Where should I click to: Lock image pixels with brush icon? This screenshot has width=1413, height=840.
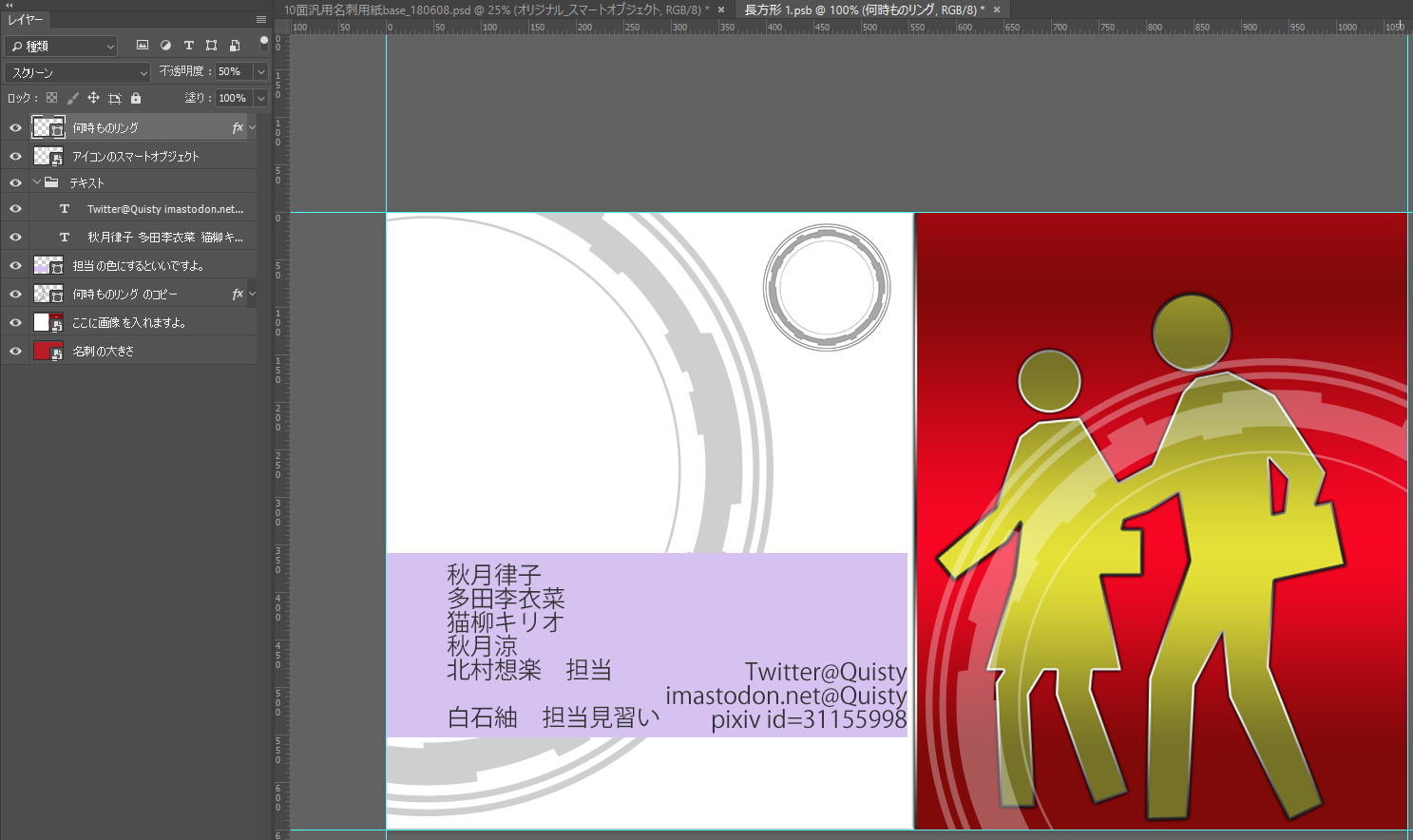pos(72,98)
